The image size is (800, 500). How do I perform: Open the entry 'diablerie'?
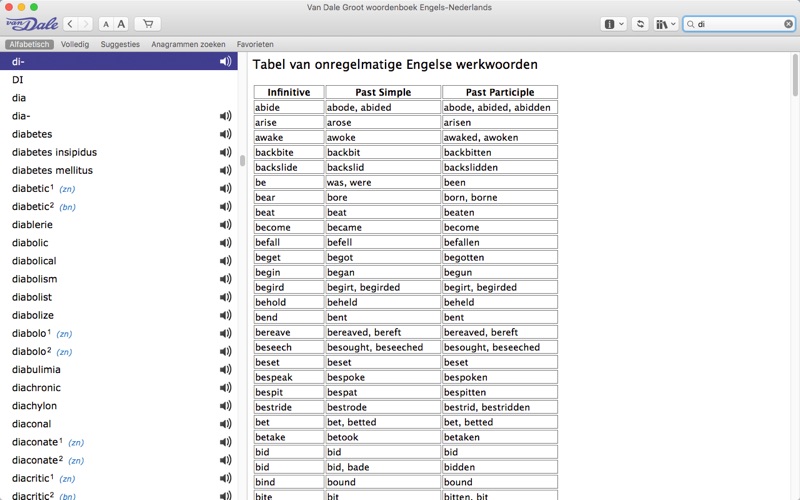tap(118, 224)
